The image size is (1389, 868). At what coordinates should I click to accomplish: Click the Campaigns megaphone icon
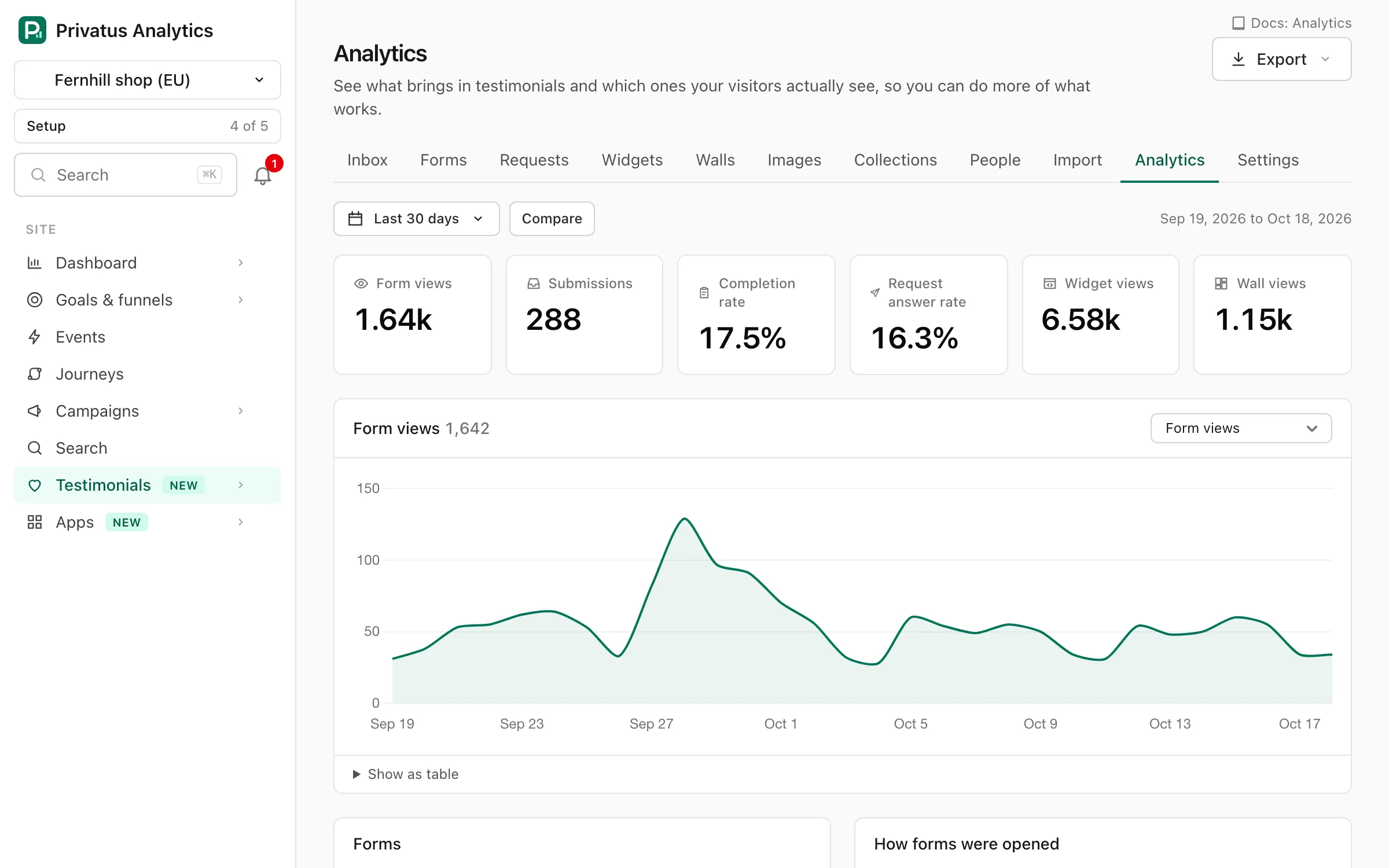35,411
